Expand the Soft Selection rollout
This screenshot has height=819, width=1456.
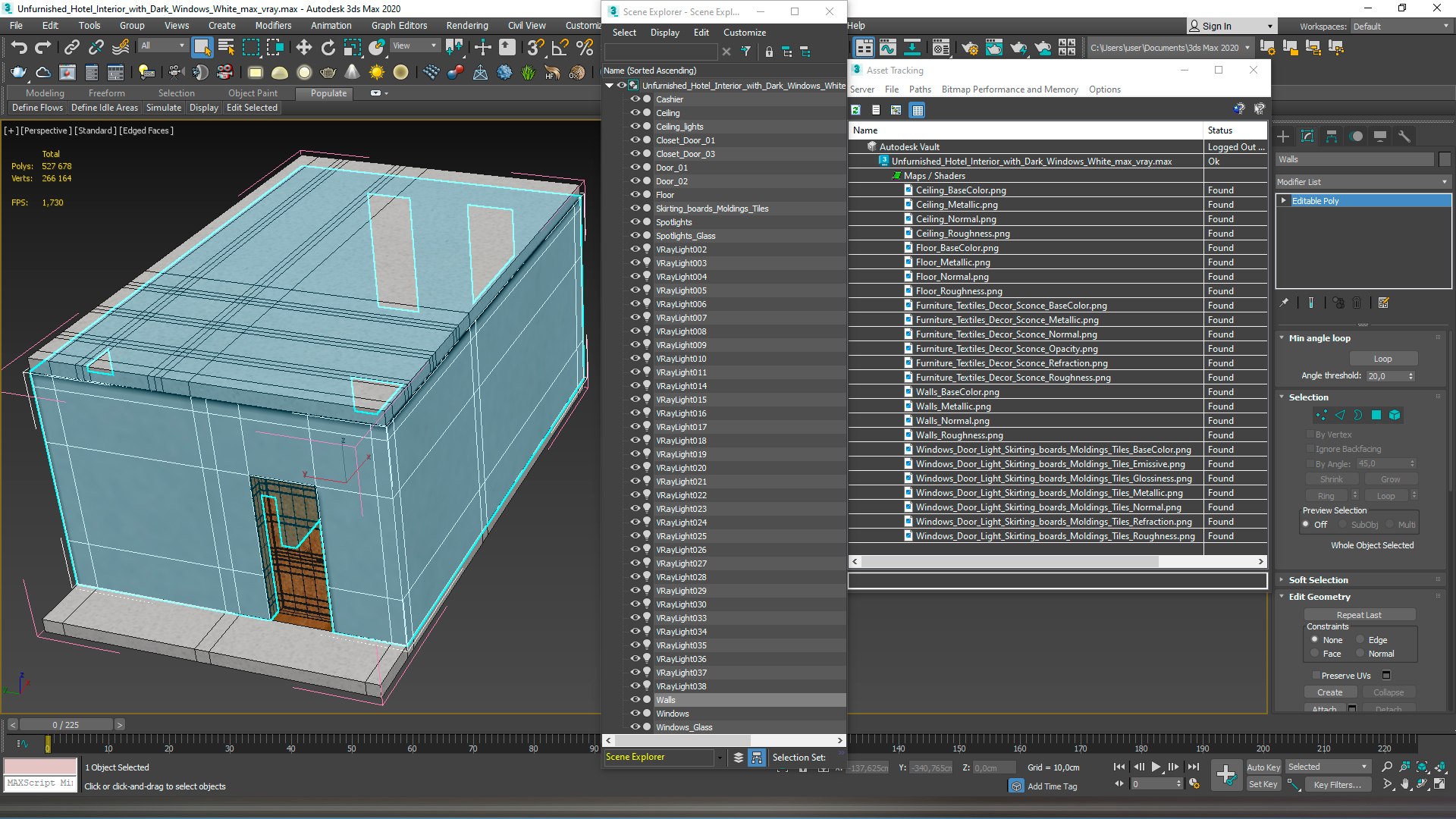1318,580
